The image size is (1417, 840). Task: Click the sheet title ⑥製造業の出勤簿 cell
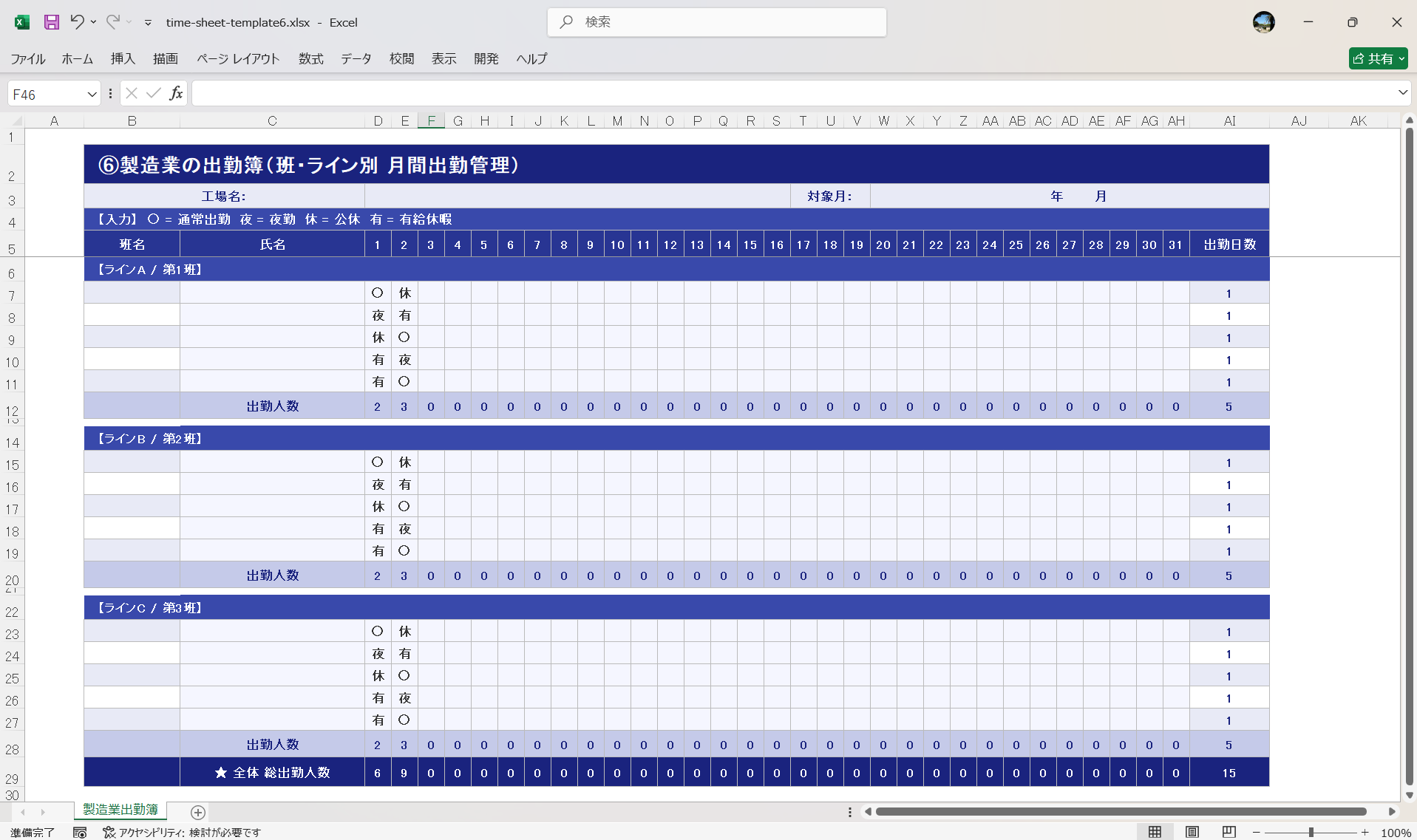676,164
